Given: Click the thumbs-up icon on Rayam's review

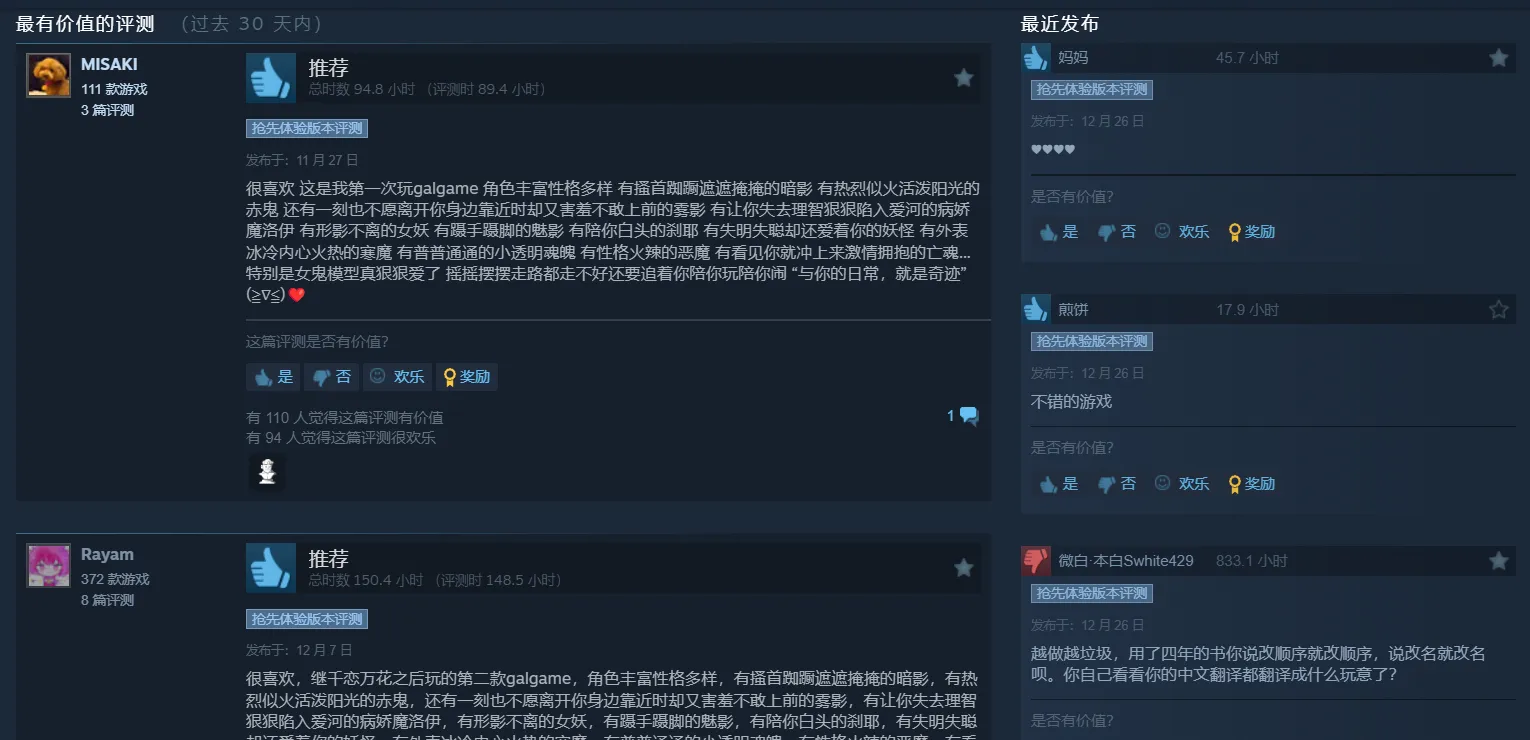Looking at the screenshot, I should 271,568.
